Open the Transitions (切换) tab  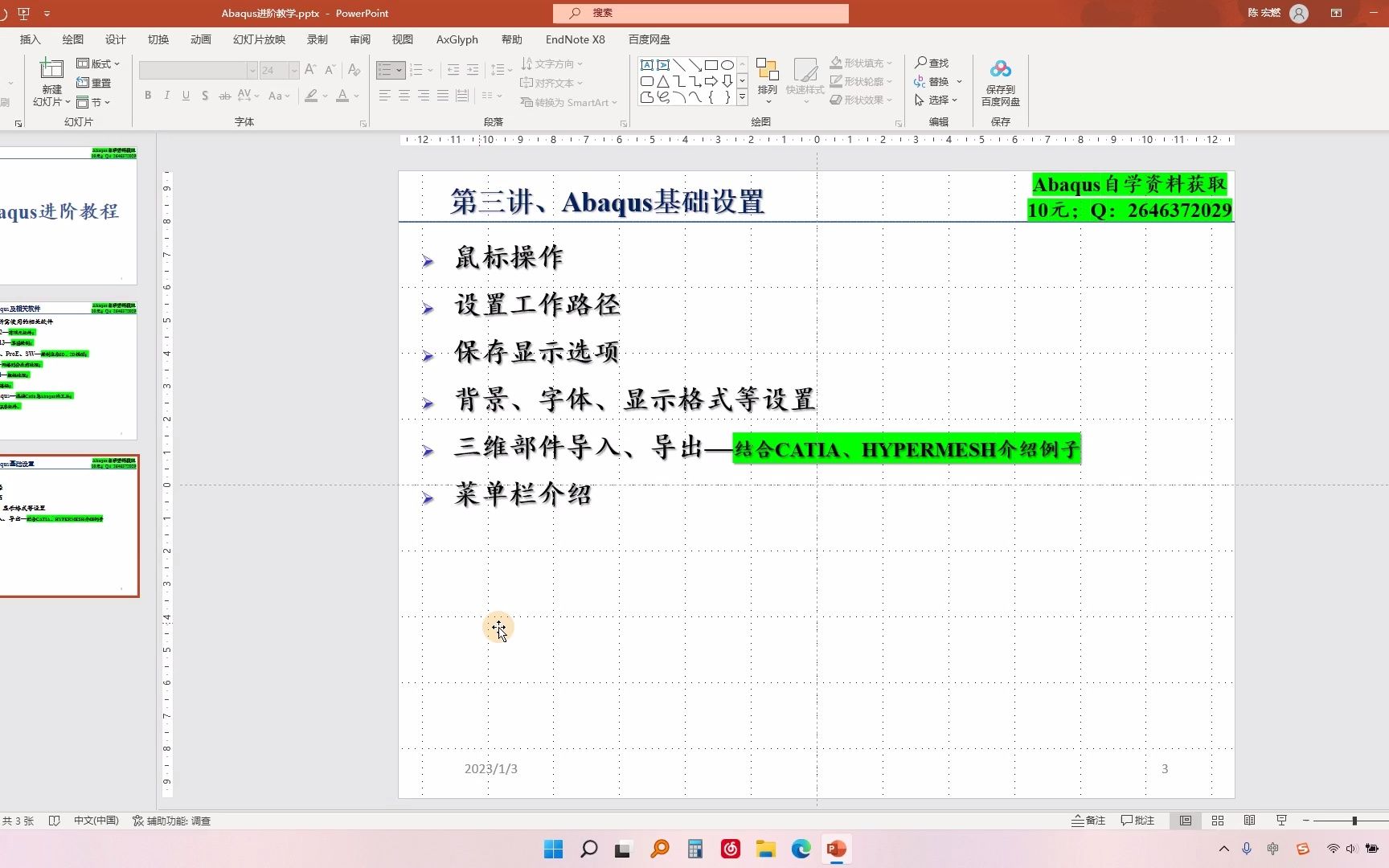pos(158,39)
